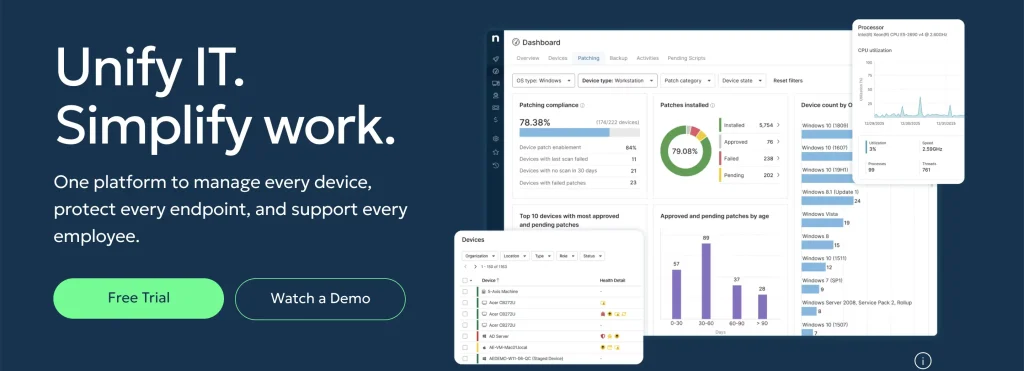Open the Failed 238 patches row

[x=750, y=158]
